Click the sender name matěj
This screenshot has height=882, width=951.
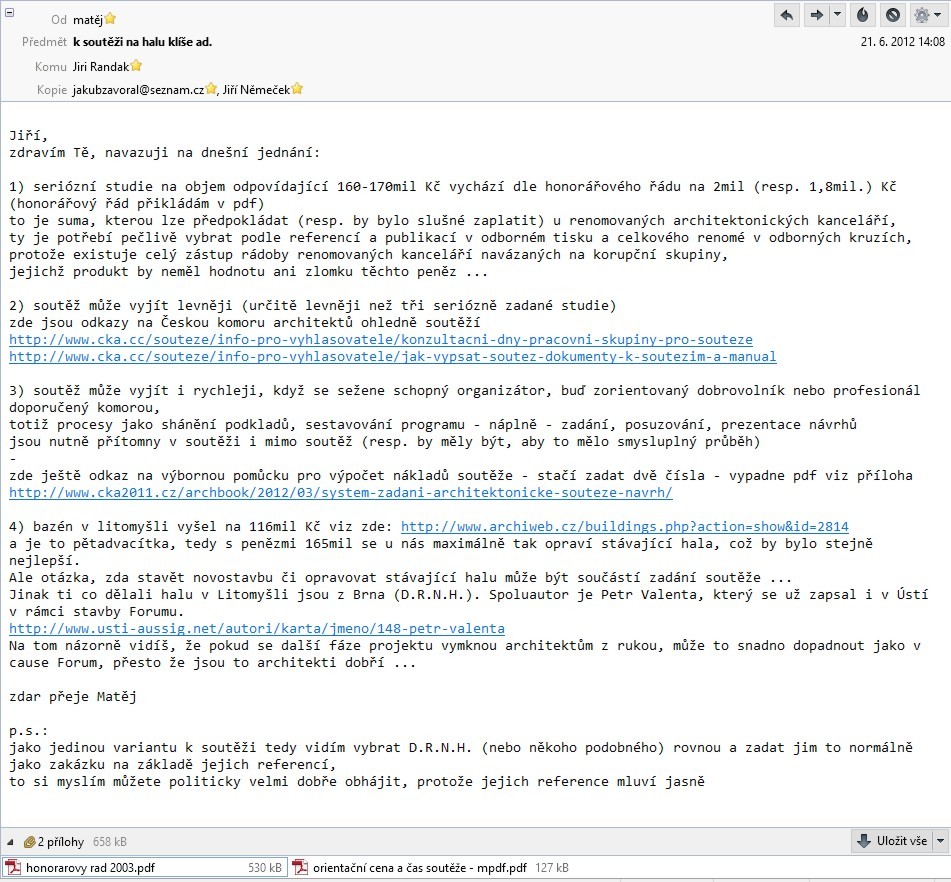pyautogui.click(x=88, y=20)
